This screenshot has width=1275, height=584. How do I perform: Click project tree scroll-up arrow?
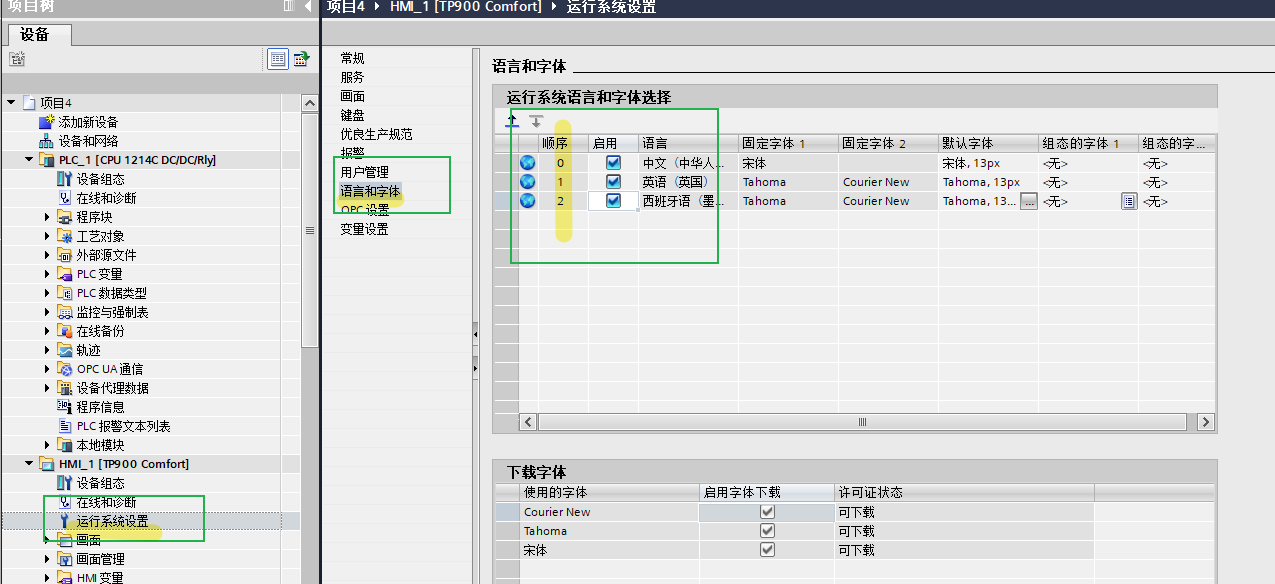[x=309, y=102]
